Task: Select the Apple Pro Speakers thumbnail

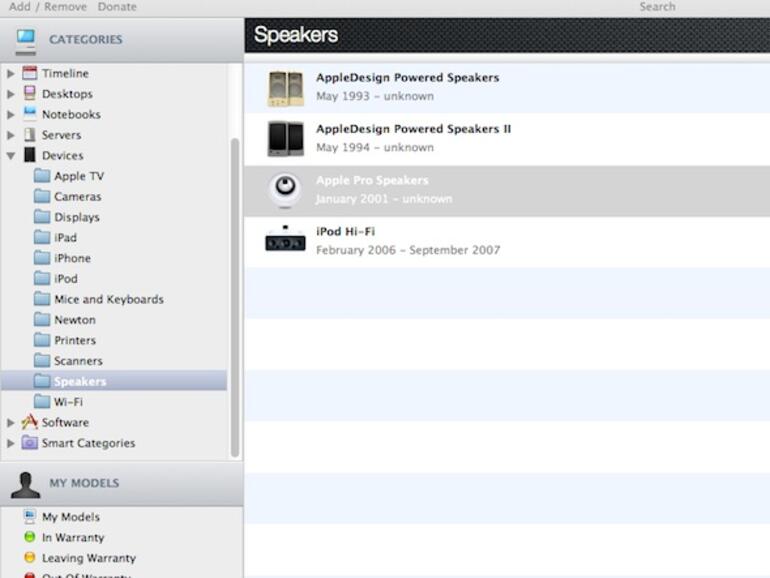Action: coord(285,191)
